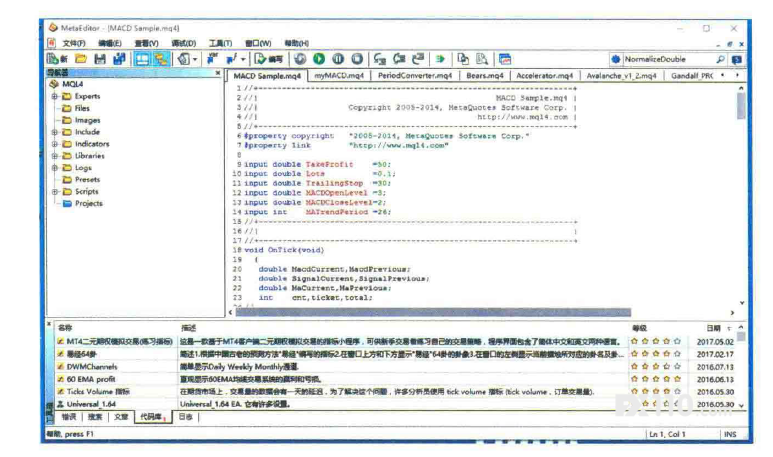773x457 pixels.
Task: Click the code editor horizontal scrollbar
Action: [x=433, y=313]
